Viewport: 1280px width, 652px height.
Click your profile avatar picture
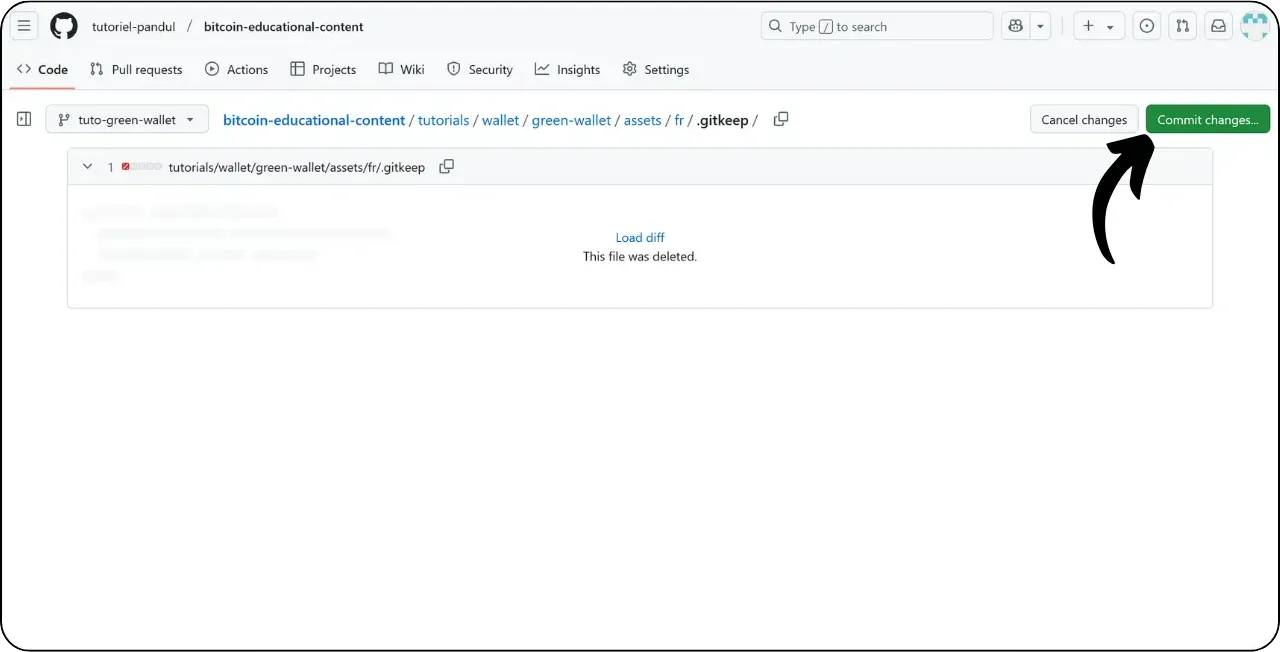click(x=1254, y=25)
